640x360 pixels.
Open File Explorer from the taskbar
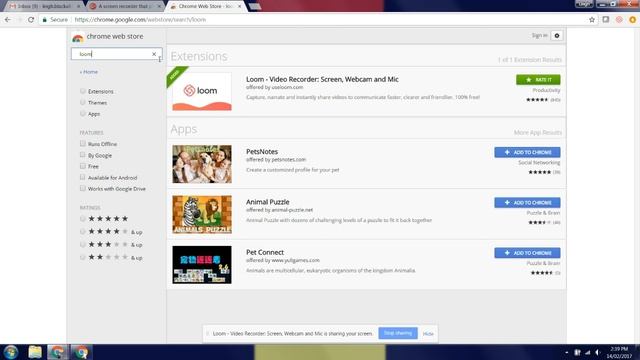point(35,352)
